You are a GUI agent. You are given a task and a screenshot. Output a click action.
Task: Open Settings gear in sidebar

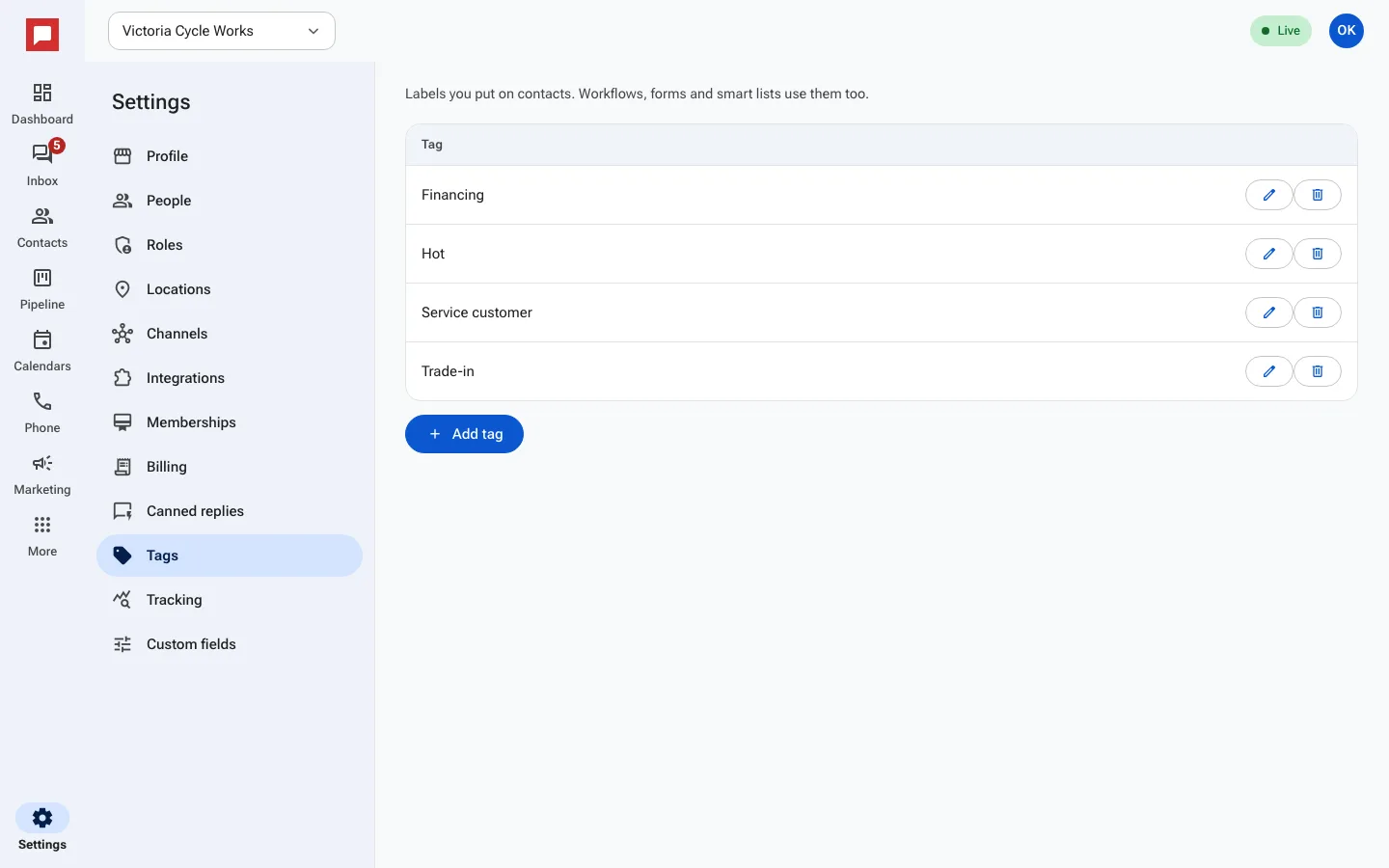coord(42,827)
